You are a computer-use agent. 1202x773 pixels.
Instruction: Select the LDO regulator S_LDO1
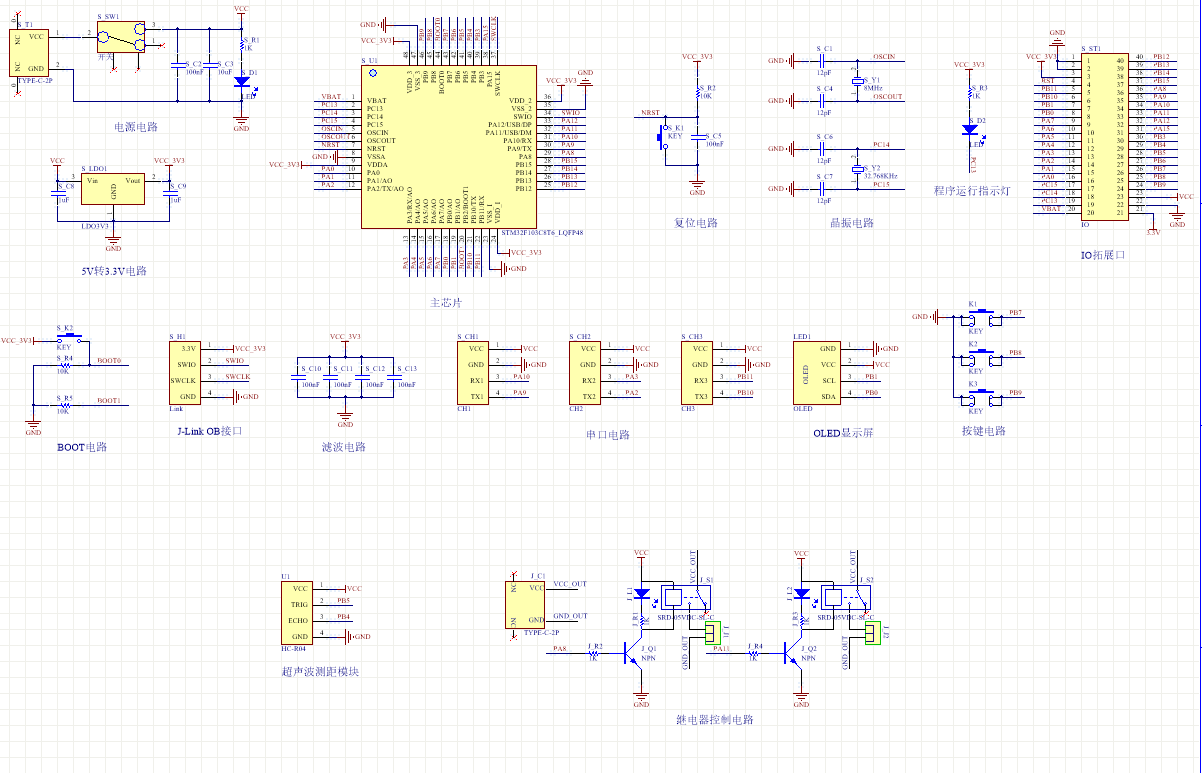coord(113,190)
